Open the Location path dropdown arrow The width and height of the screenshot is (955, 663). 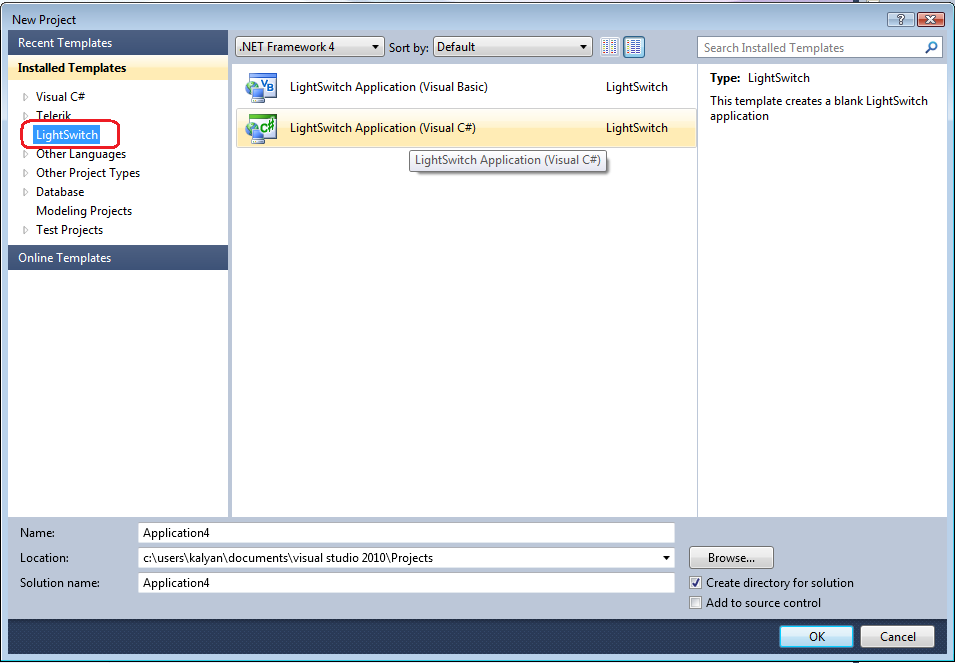coord(666,558)
